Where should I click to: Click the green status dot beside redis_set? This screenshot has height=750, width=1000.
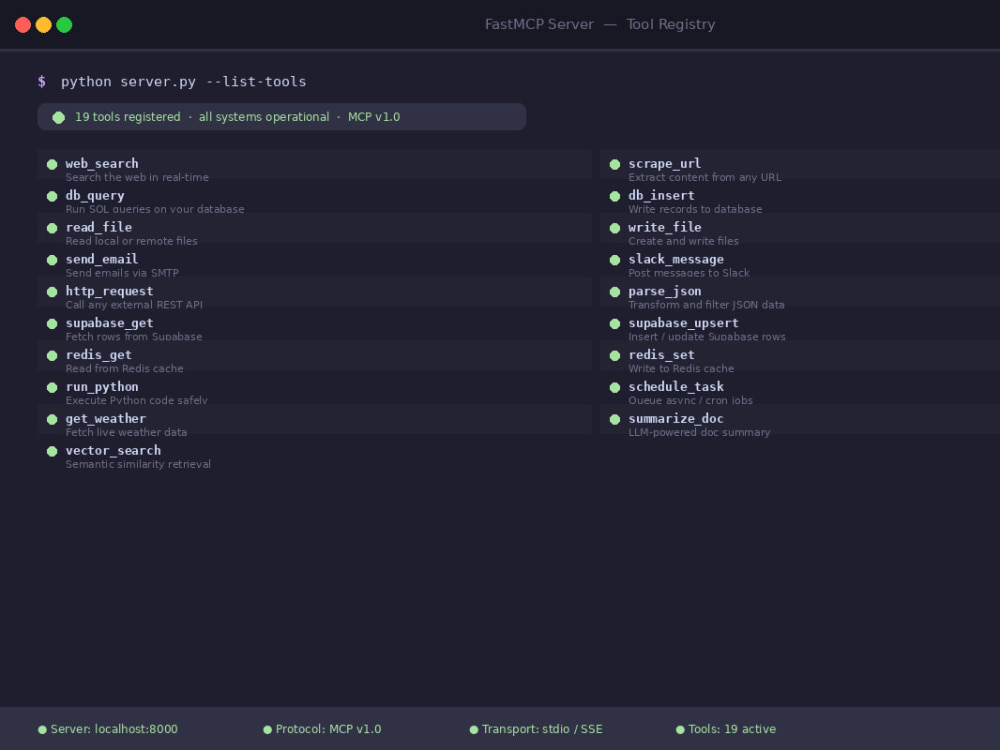pos(615,356)
